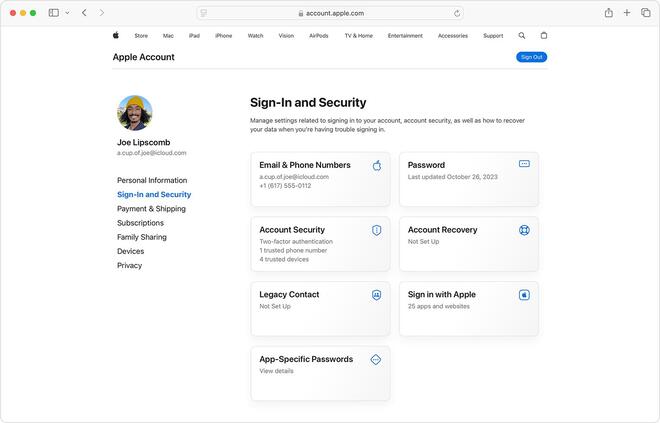Open the Legacy Contact card
660x423 pixels.
pos(320,309)
